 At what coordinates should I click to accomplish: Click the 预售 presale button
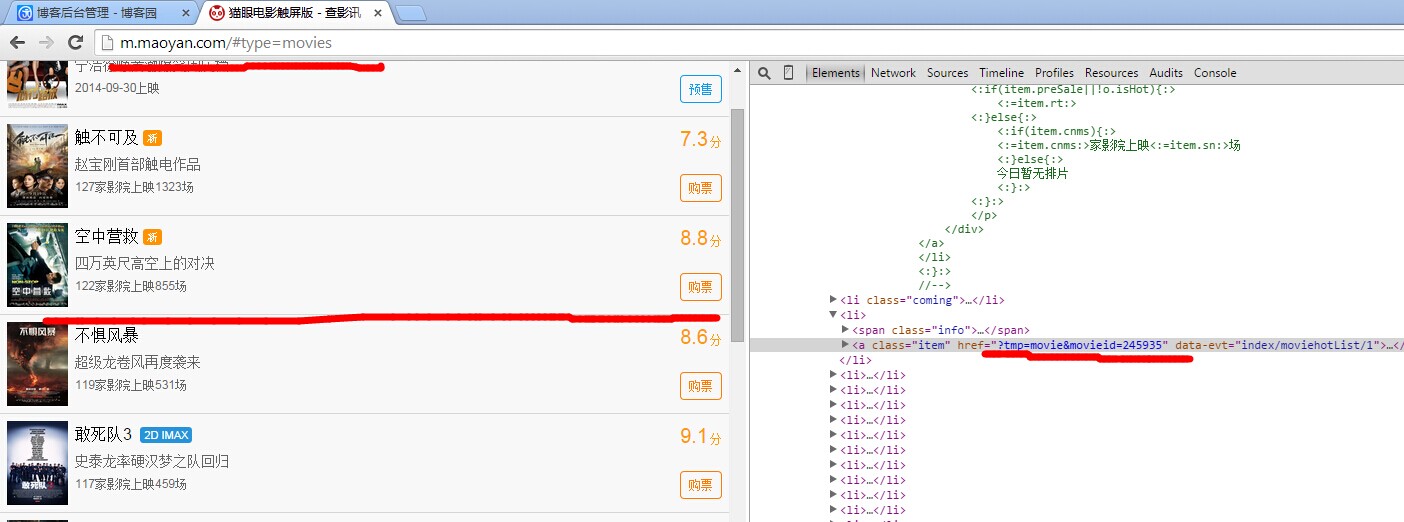click(x=701, y=88)
